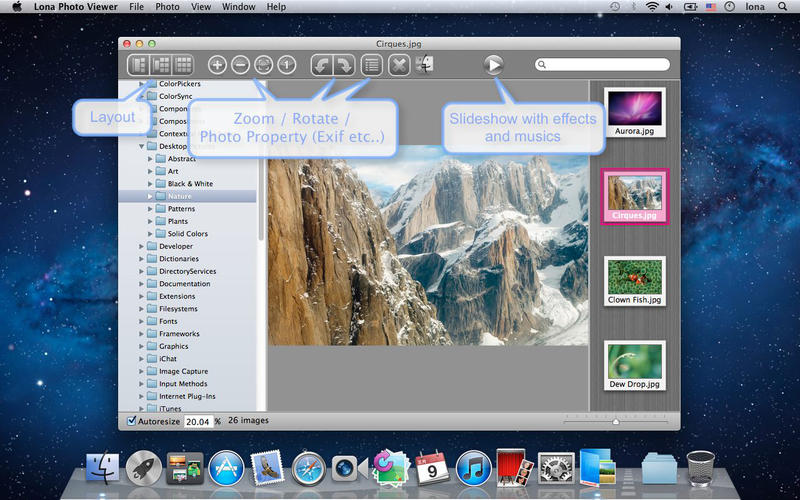Rotate photo left with the counterclockwise arrow
This screenshot has width=800, height=500.
(x=322, y=65)
